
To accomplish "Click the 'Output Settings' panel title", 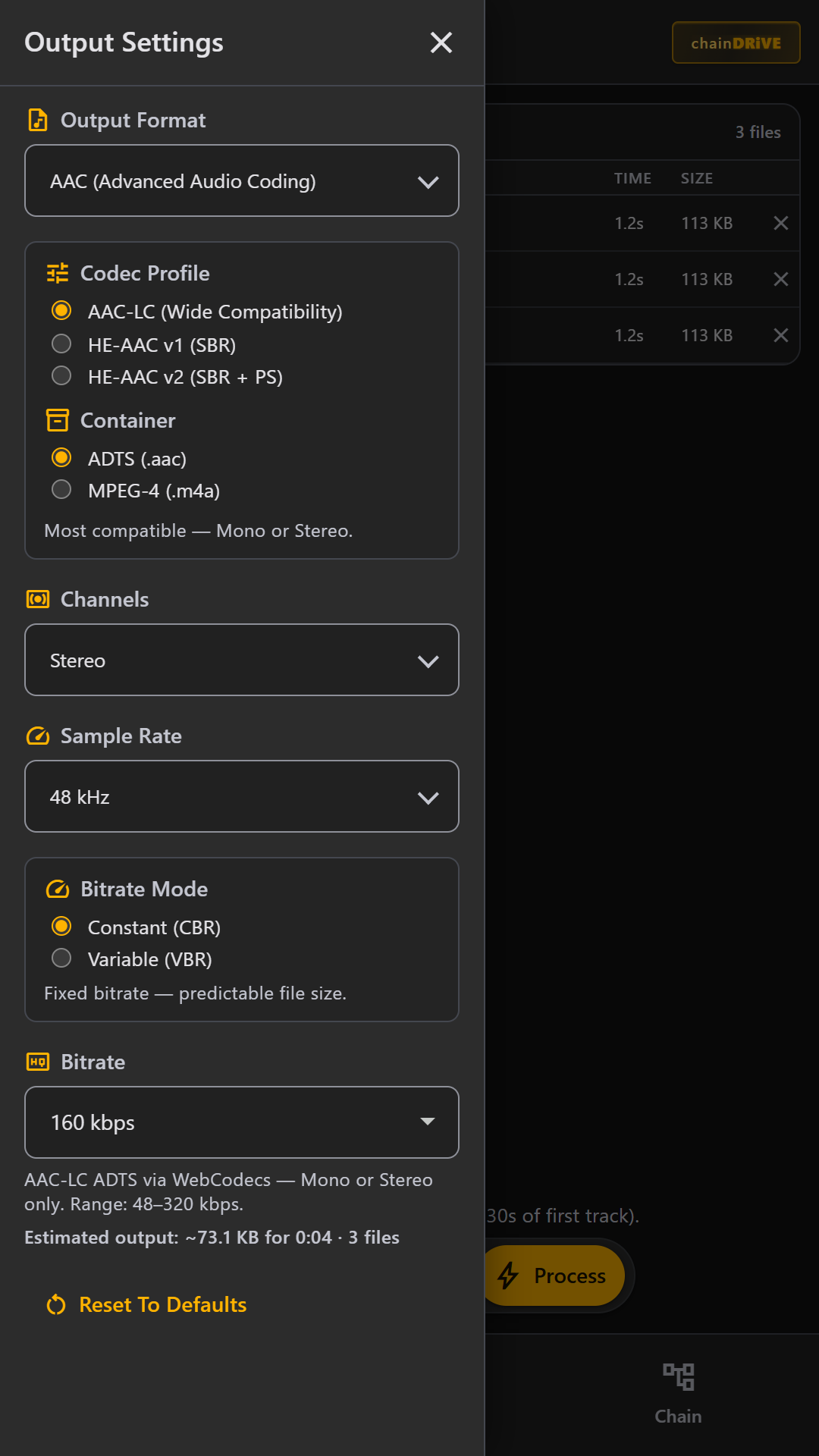I will (124, 42).
